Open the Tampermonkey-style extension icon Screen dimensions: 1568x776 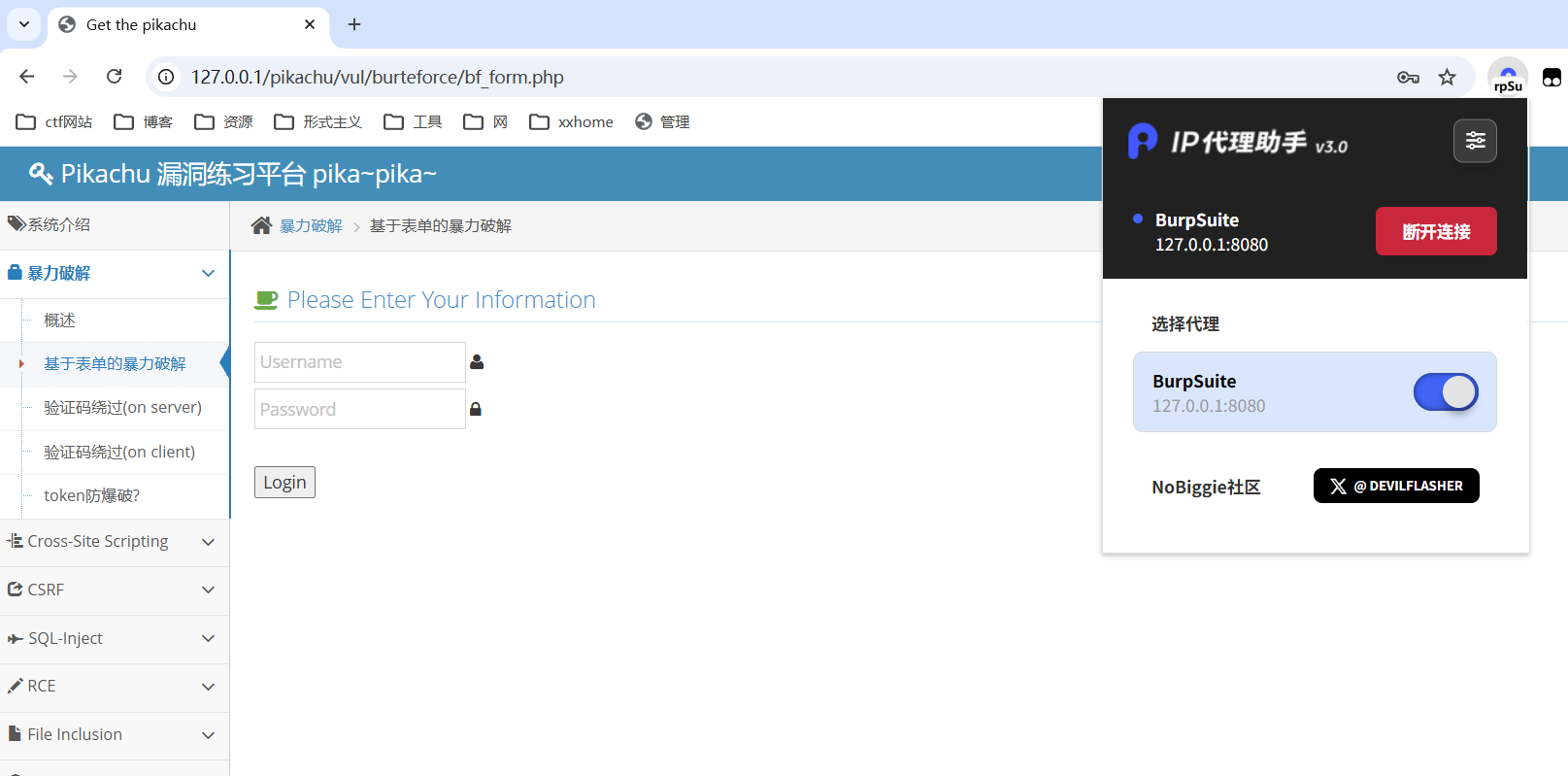(x=1551, y=77)
